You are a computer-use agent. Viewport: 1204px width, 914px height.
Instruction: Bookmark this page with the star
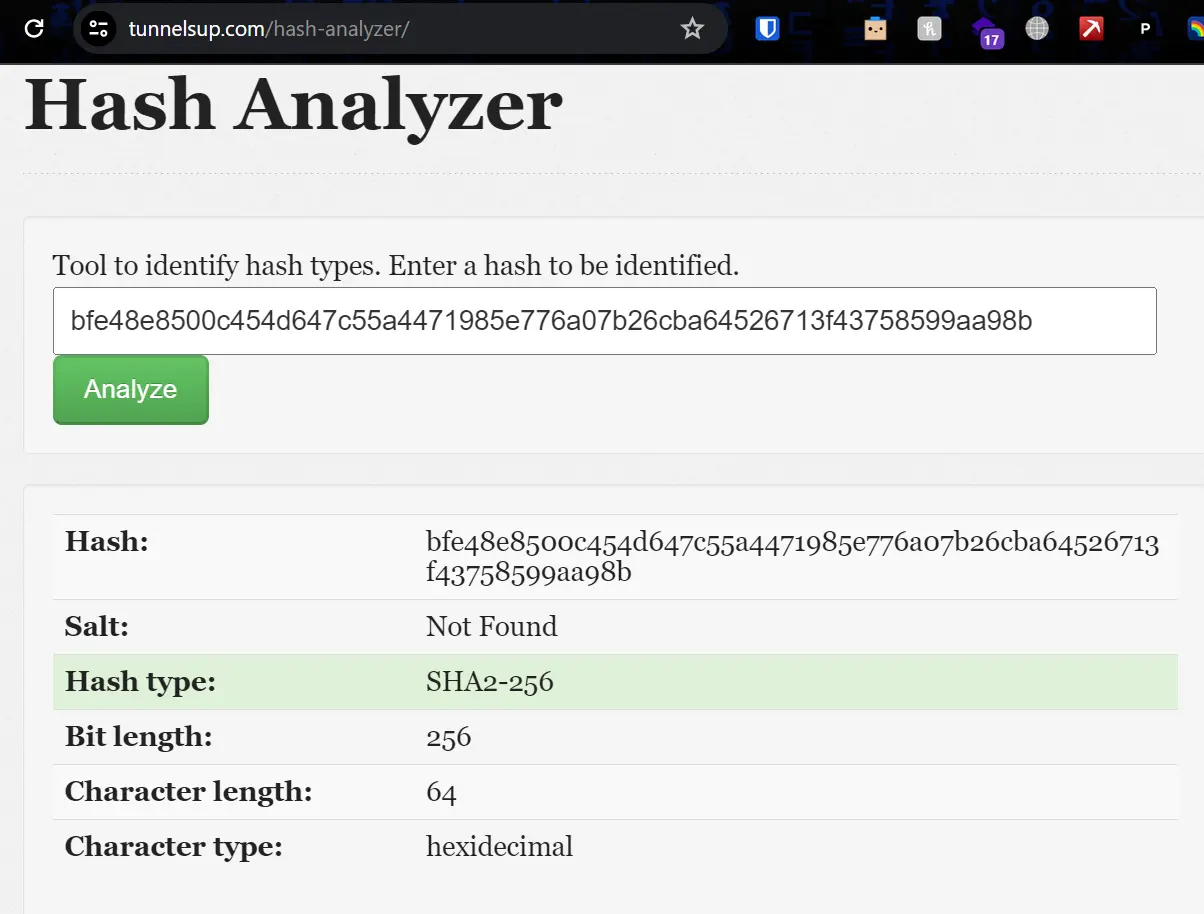[x=692, y=29]
